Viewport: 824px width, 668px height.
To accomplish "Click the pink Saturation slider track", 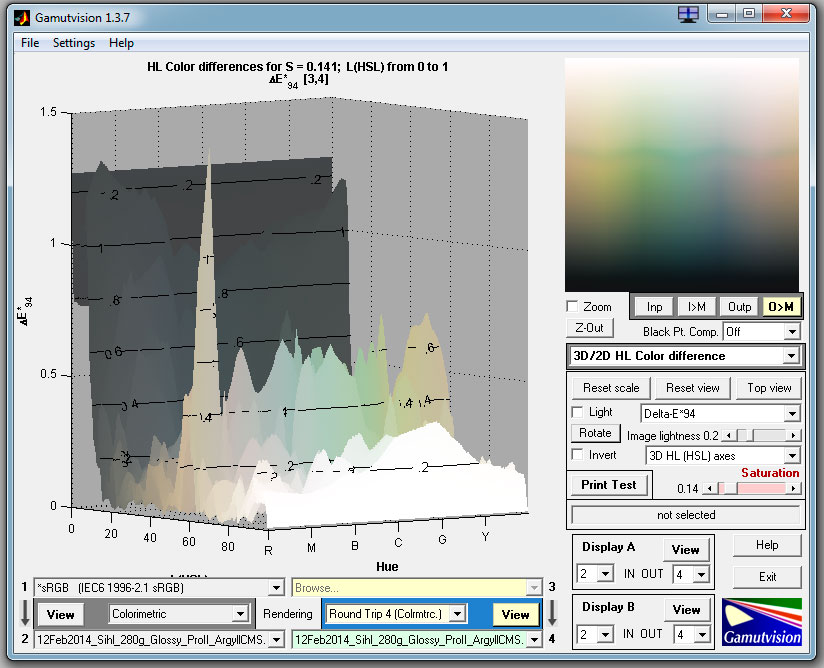I will click(x=760, y=488).
